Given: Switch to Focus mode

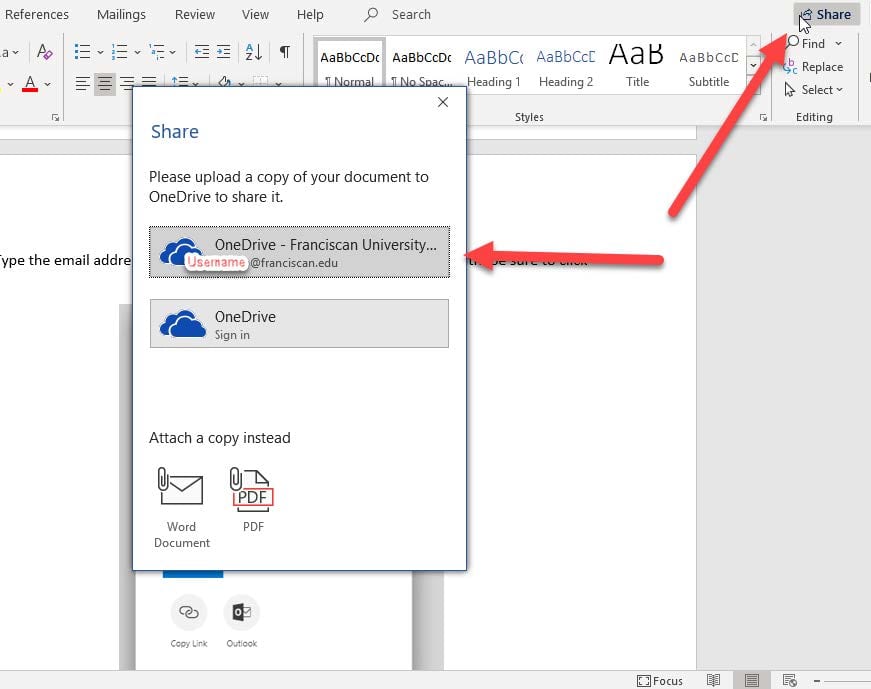Looking at the screenshot, I should (x=660, y=681).
